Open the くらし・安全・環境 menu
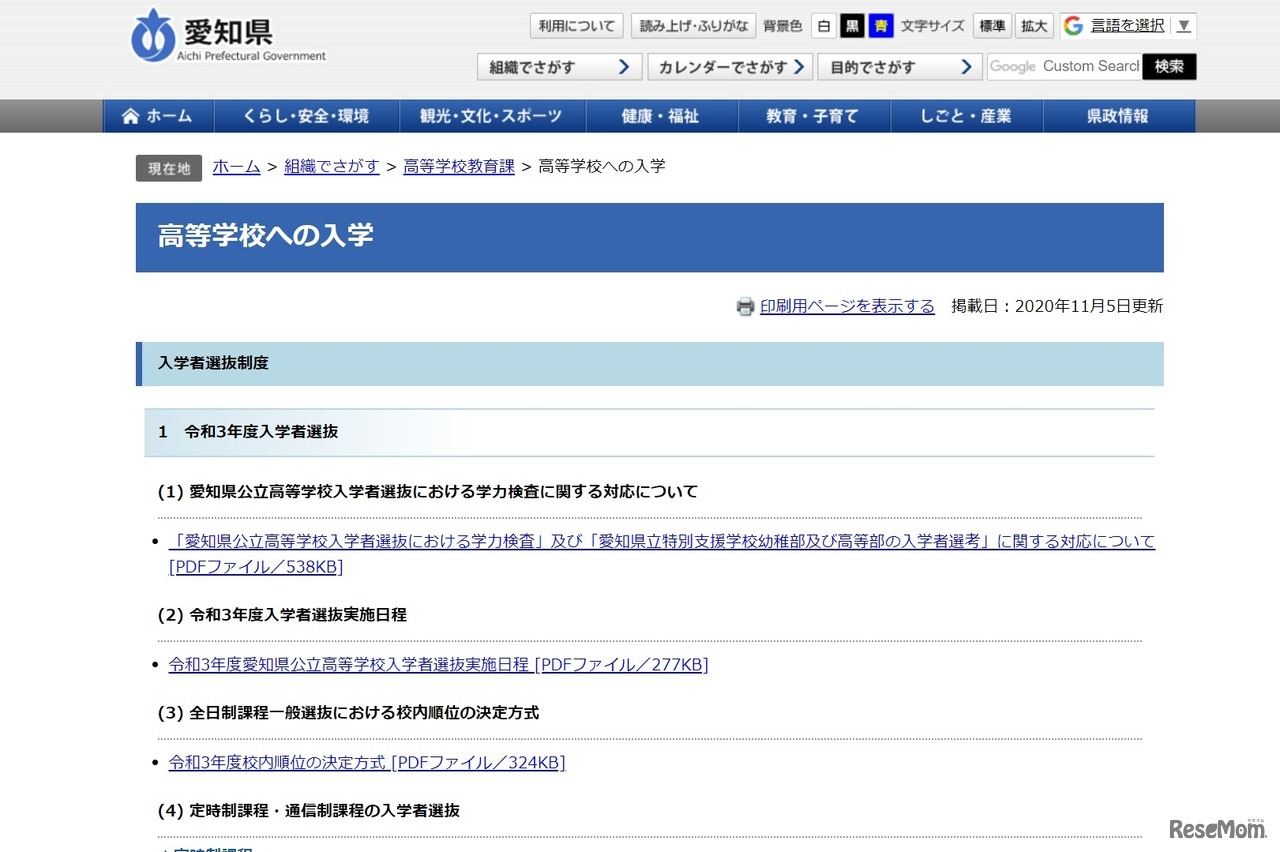1280x852 pixels. tap(306, 116)
